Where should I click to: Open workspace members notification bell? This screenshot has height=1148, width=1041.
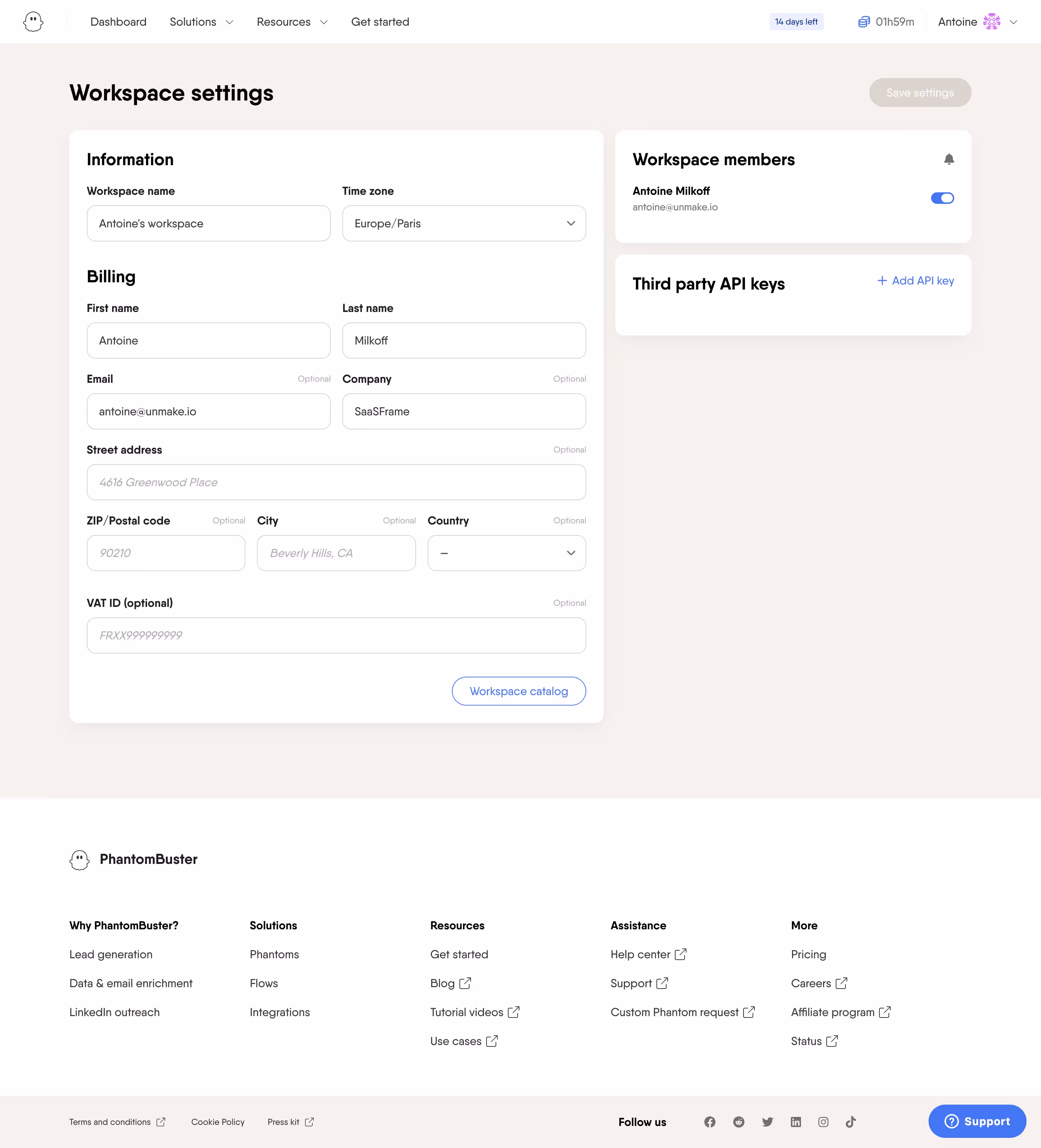[949, 159]
